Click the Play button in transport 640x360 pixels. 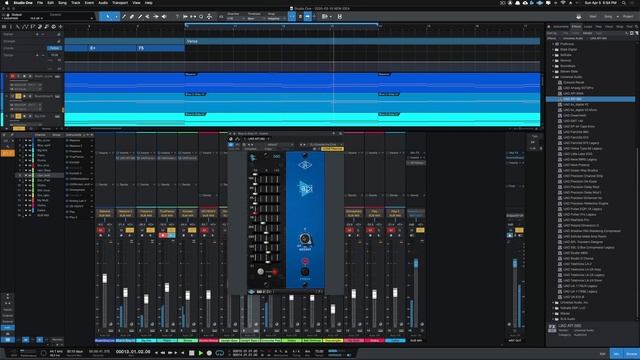point(200,353)
